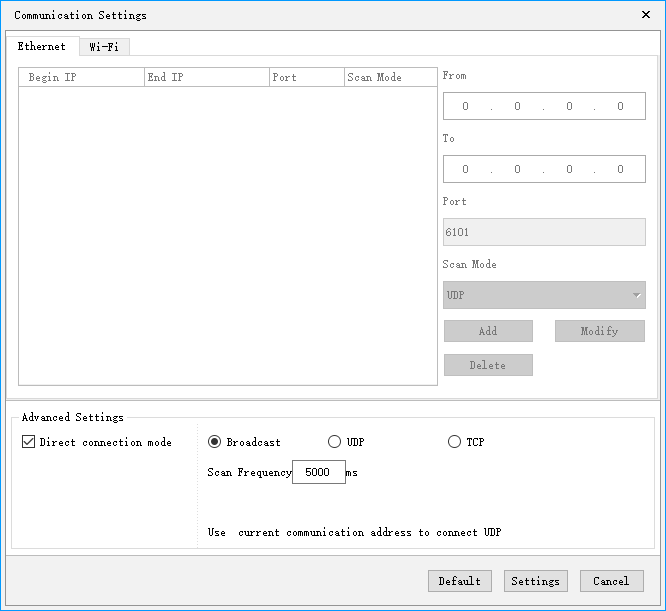Viewport: 666px width, 611px height.
Task: Click the Add button
Action: point(488,331)
